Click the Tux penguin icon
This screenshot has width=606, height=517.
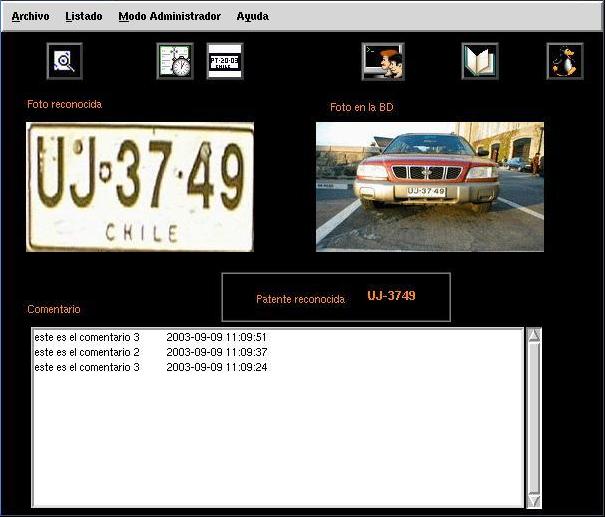coord(565,61)
